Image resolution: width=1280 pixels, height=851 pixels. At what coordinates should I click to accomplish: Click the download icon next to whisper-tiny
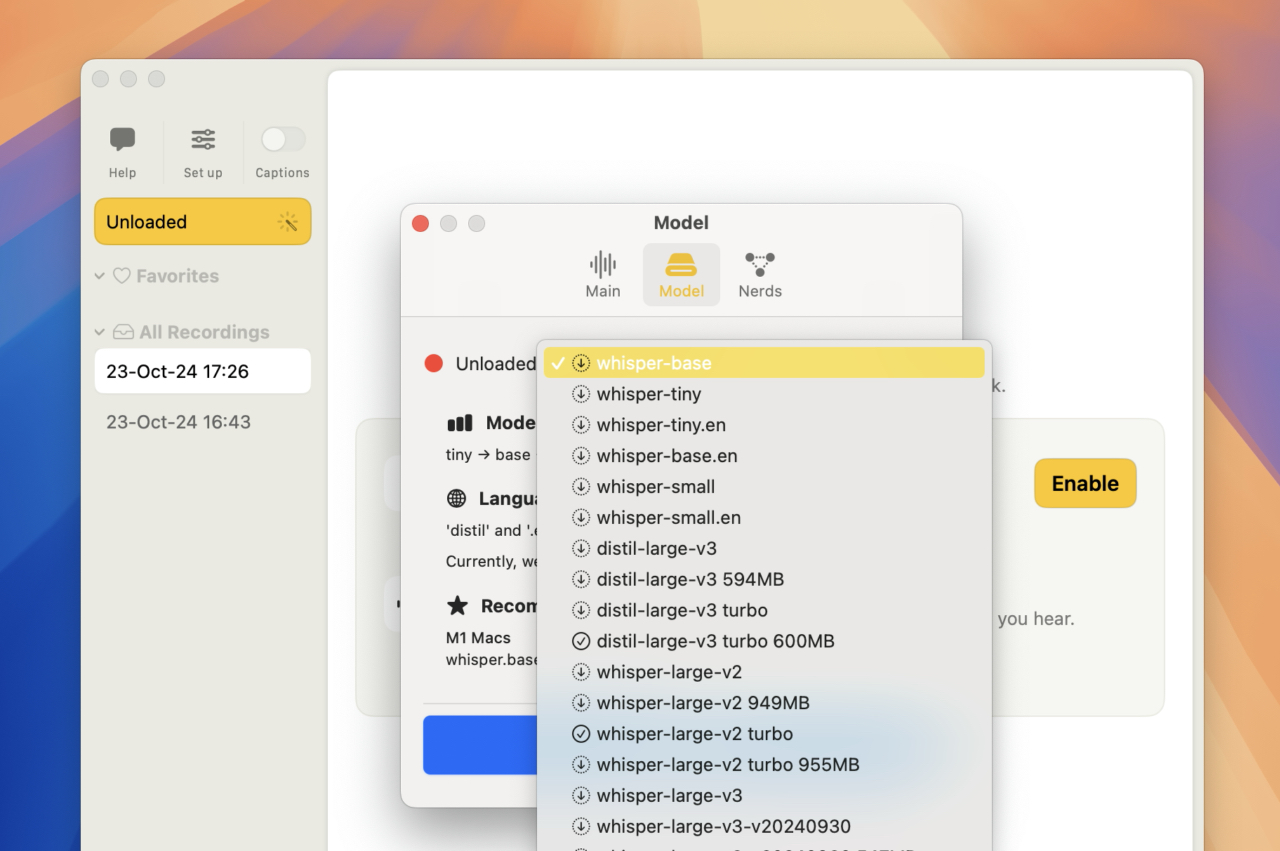coord(581,394)
